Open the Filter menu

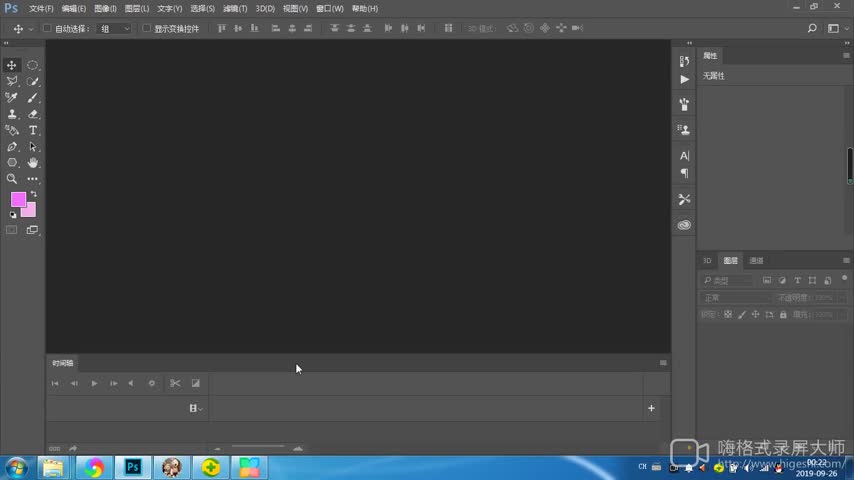[235, 9]
